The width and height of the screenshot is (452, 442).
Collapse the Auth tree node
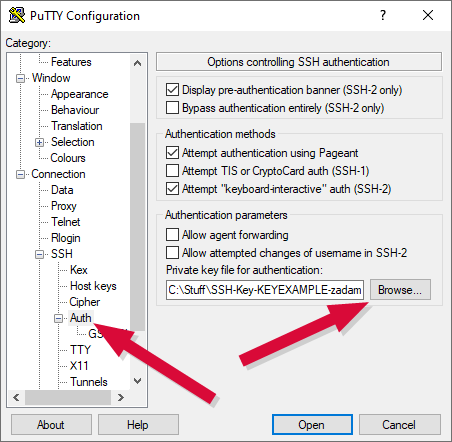click(58, 318)
